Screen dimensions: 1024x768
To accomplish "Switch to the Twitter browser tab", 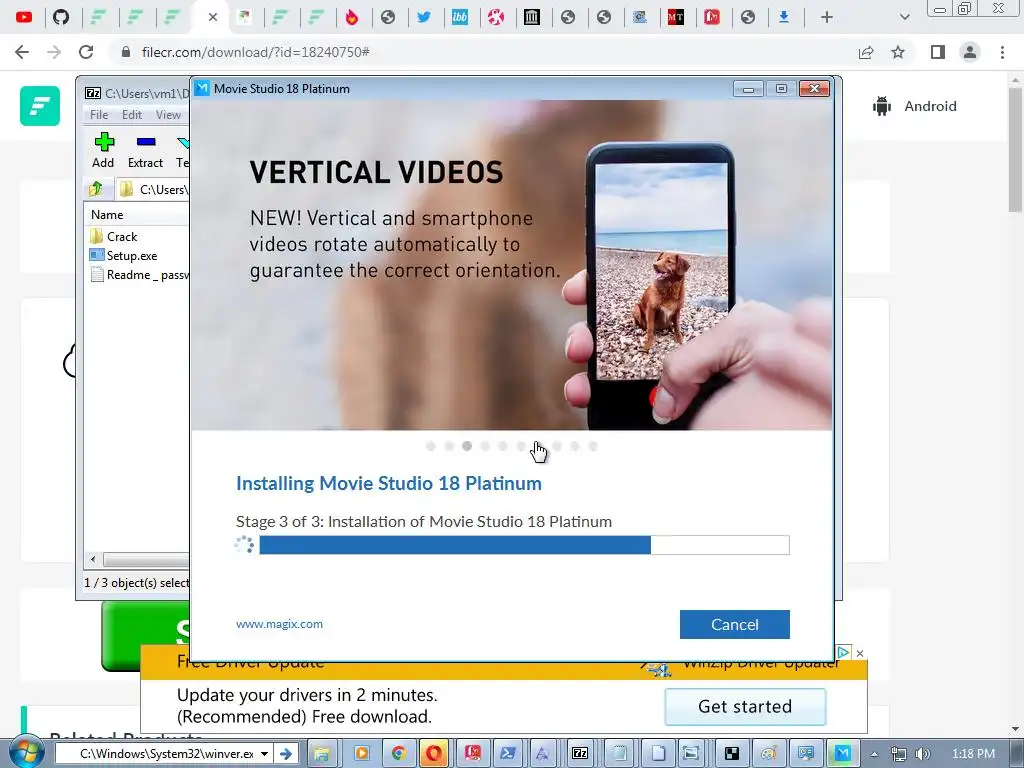I will (x=424, y=17).
